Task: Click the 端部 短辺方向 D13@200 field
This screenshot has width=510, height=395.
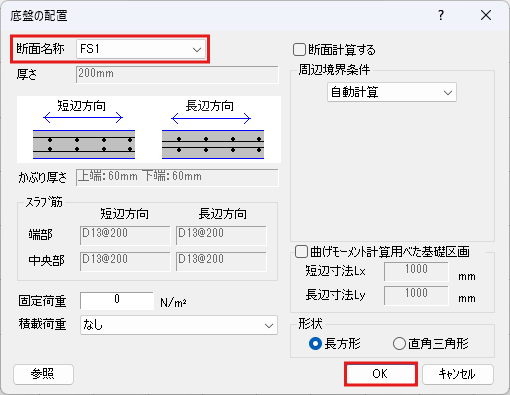Action: [x=125, y=235]
